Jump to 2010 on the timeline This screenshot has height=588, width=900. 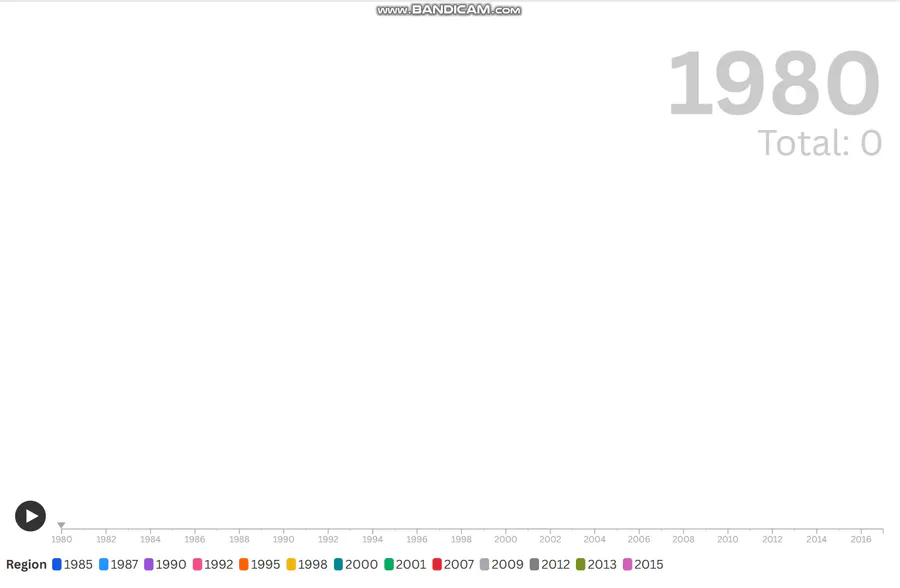pyautogui.click(x=728, y=539)
